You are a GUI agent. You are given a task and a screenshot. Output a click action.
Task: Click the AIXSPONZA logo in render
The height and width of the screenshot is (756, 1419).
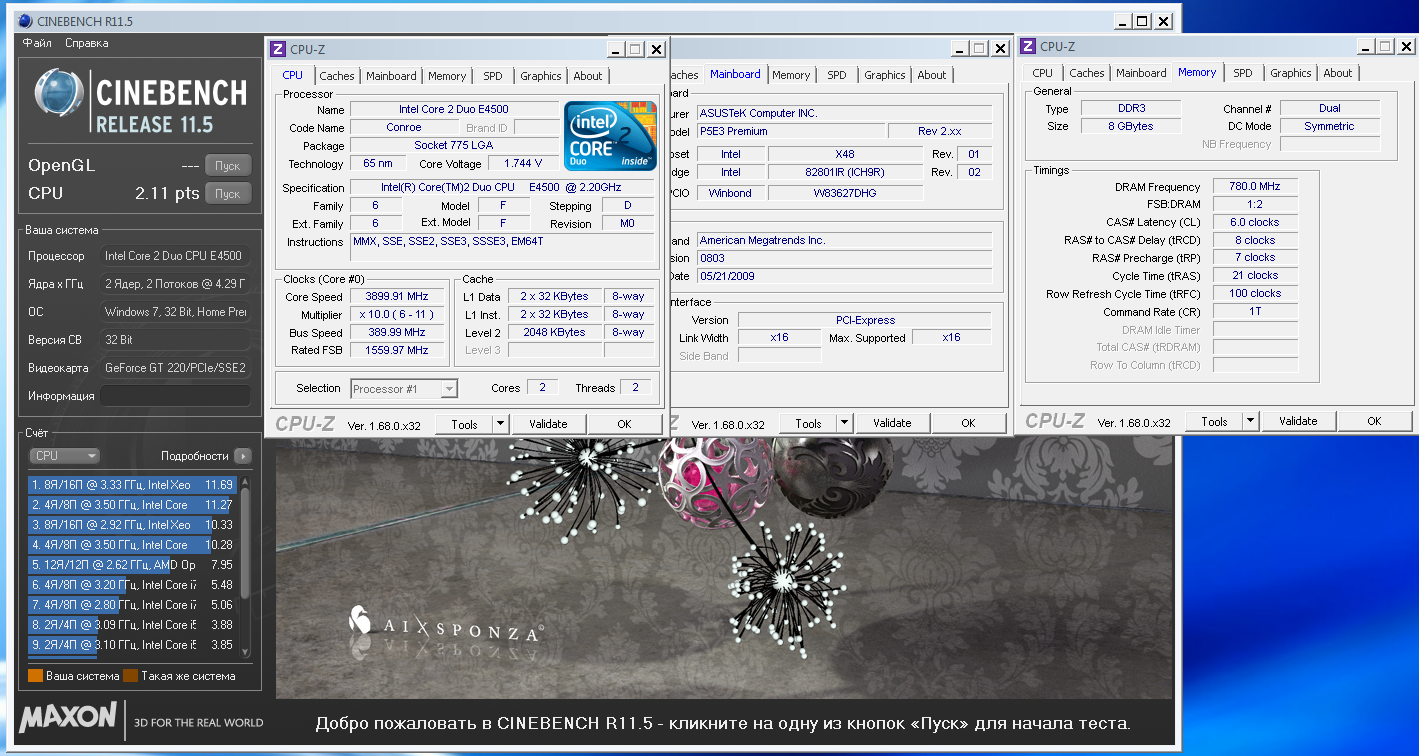coord(446,625)
